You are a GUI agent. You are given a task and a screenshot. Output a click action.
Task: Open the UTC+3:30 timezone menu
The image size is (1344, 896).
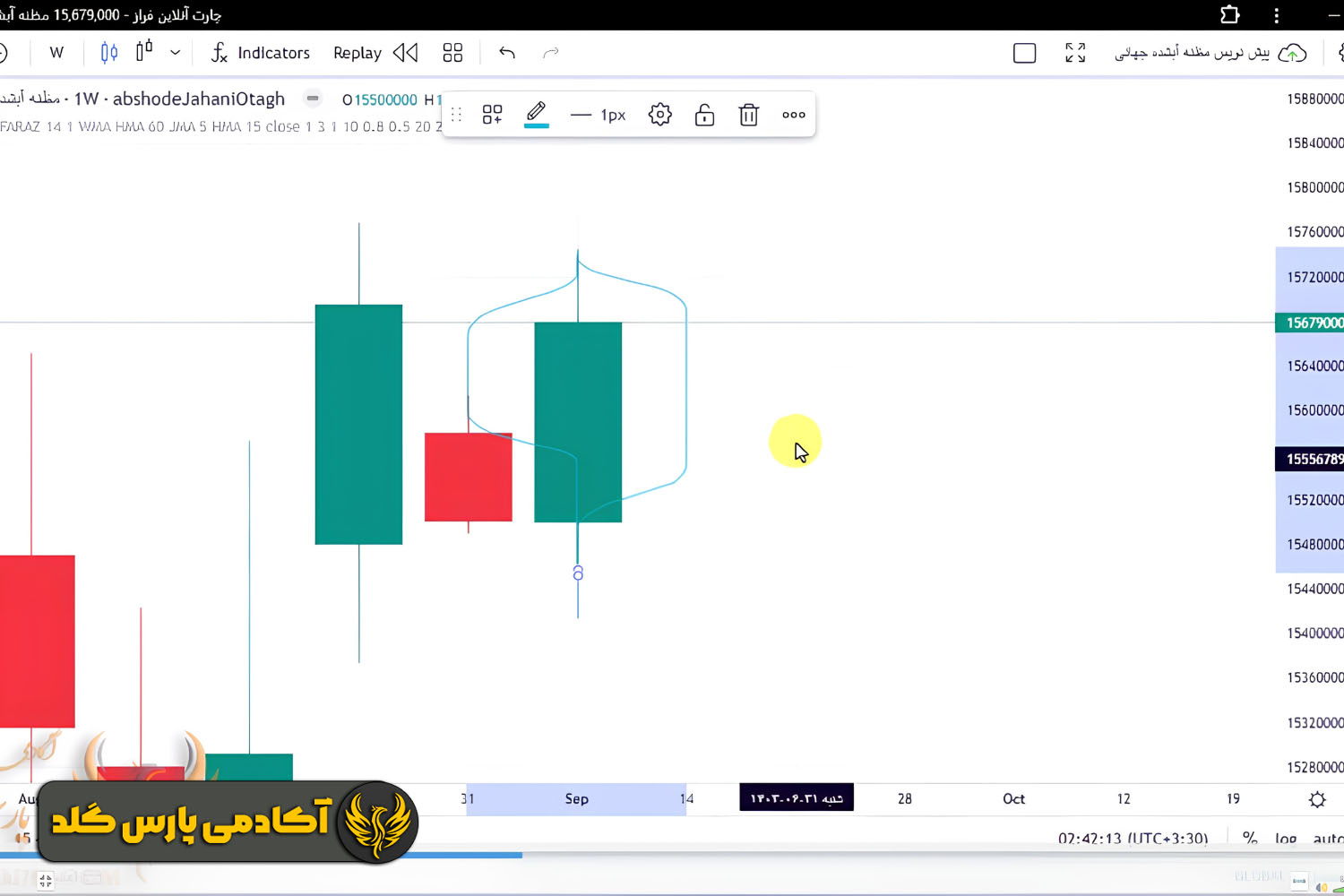pos(1133,840)
